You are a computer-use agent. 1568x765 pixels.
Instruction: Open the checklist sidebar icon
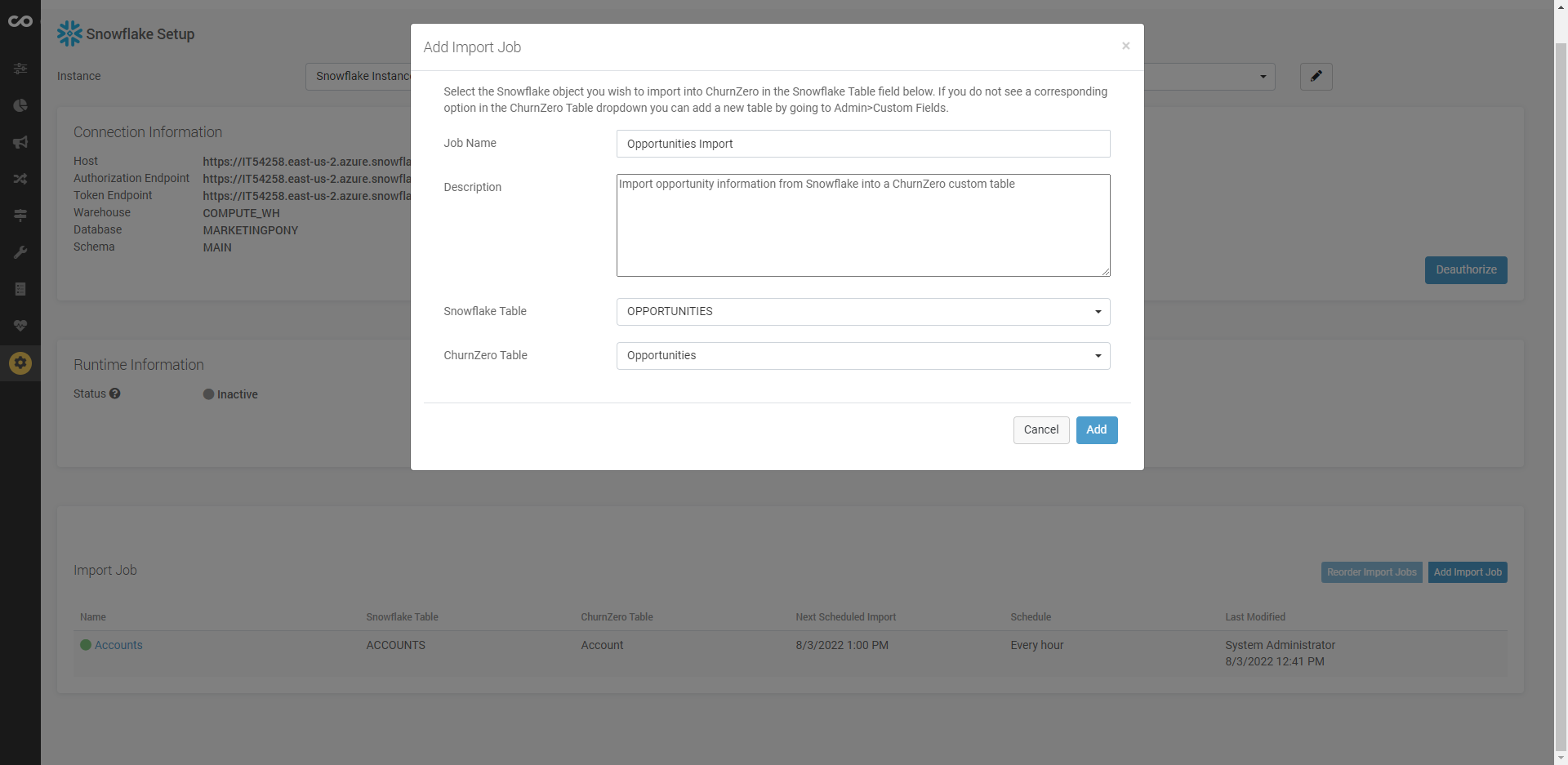(20, 289)
